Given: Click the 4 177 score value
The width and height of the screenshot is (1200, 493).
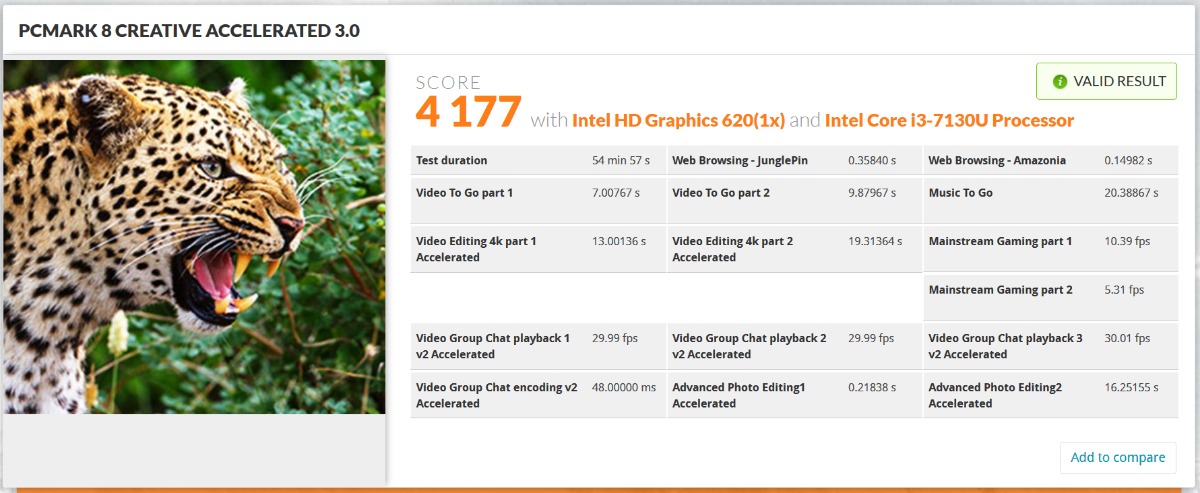Looking at the screenshot, I should click(x=468, y=112).
